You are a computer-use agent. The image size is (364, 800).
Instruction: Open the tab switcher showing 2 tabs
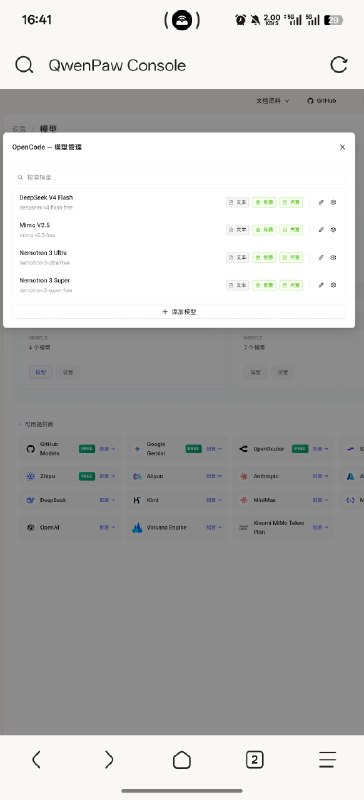(x=254, y=760)
